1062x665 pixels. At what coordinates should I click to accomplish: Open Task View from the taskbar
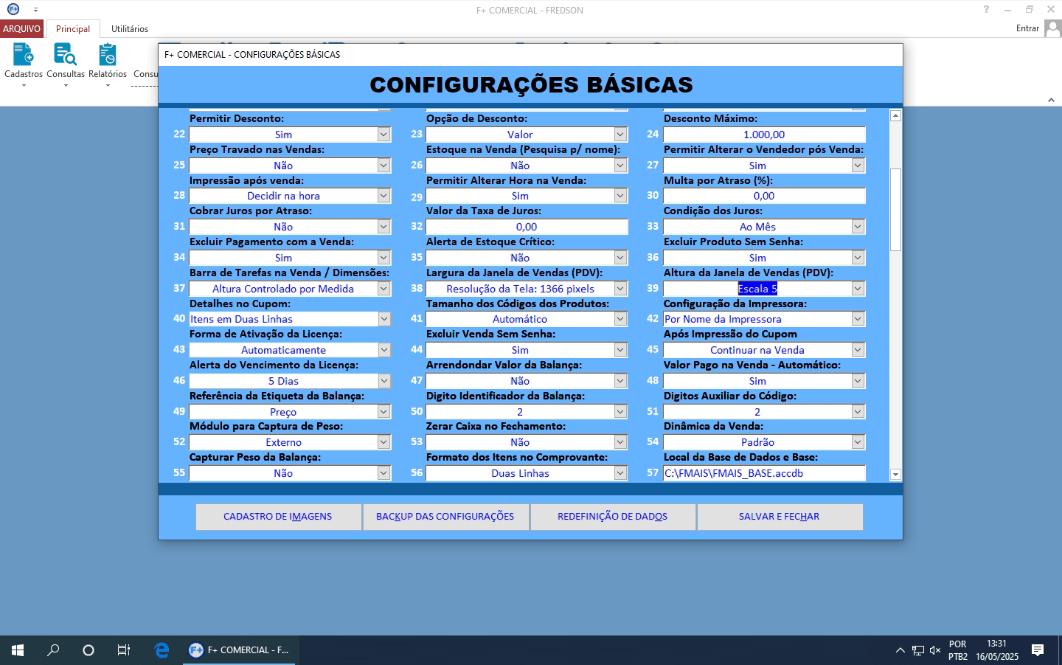tap(122, 650)
